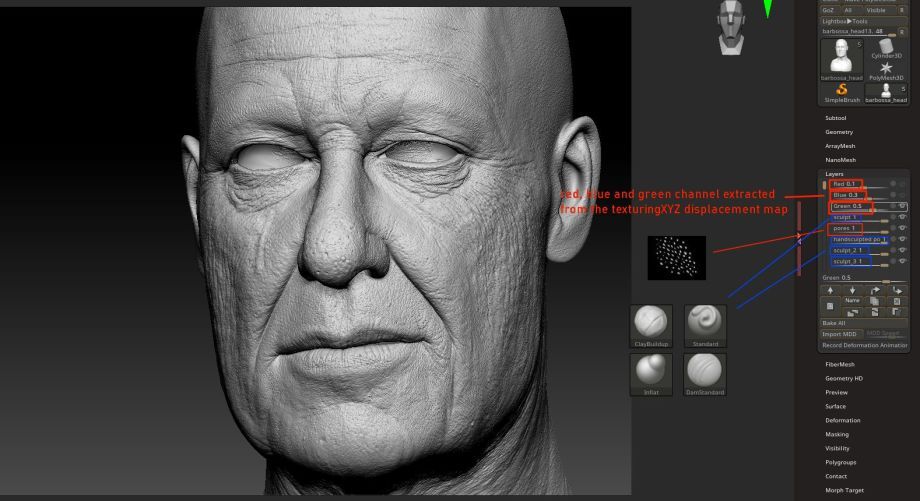Select the Standard brush

(x=705, y=326)
